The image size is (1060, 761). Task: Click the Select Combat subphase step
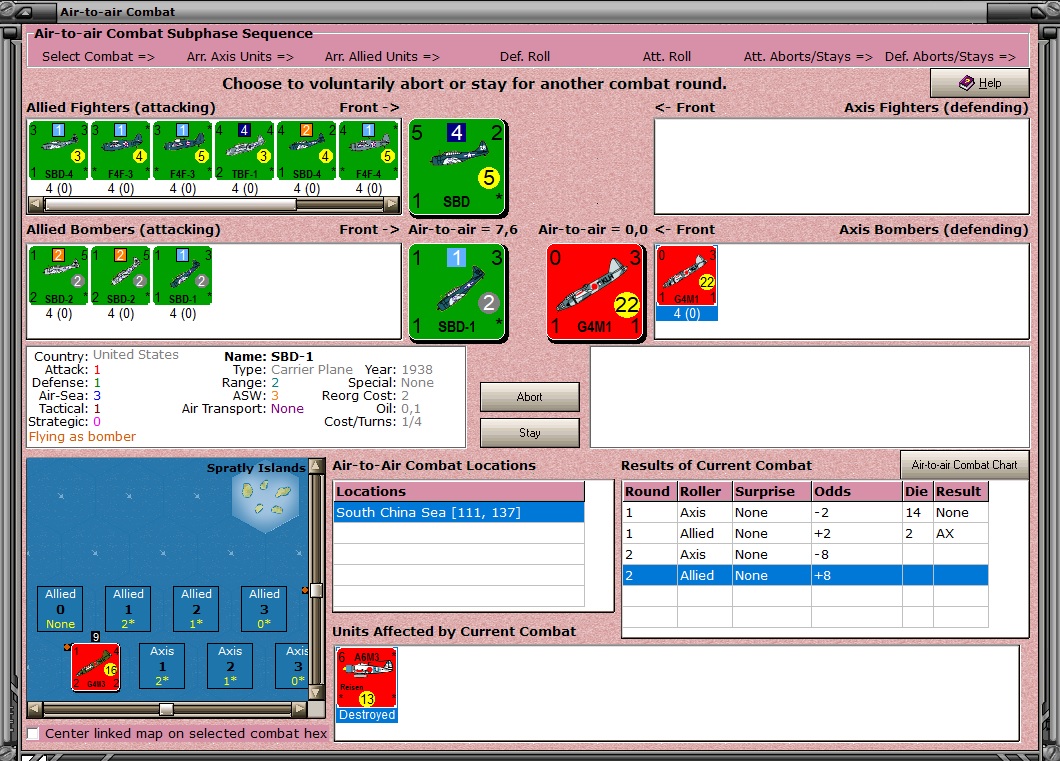[98, 57]
